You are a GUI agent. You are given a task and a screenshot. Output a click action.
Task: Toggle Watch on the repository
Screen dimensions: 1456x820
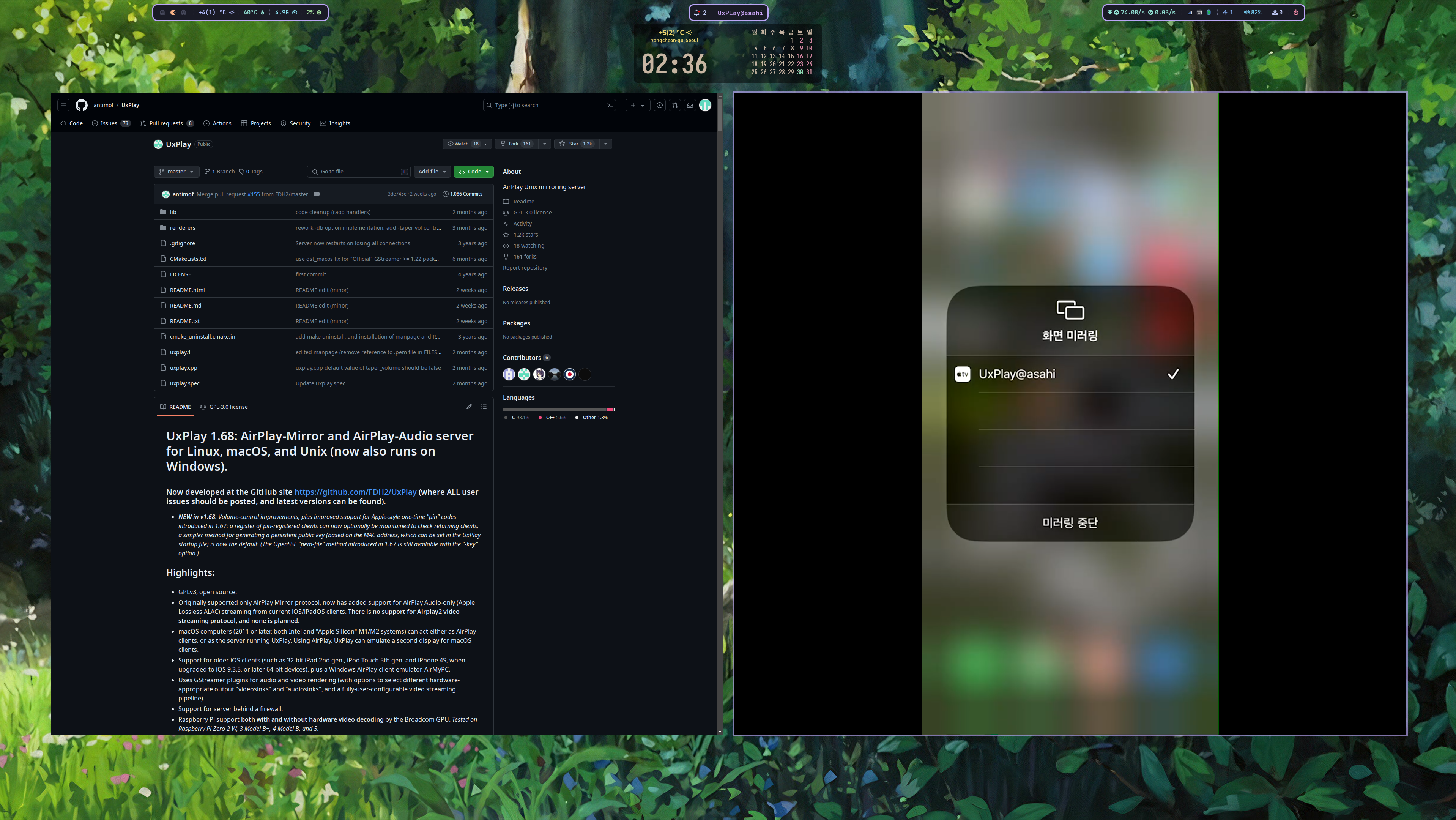point(462,144)
